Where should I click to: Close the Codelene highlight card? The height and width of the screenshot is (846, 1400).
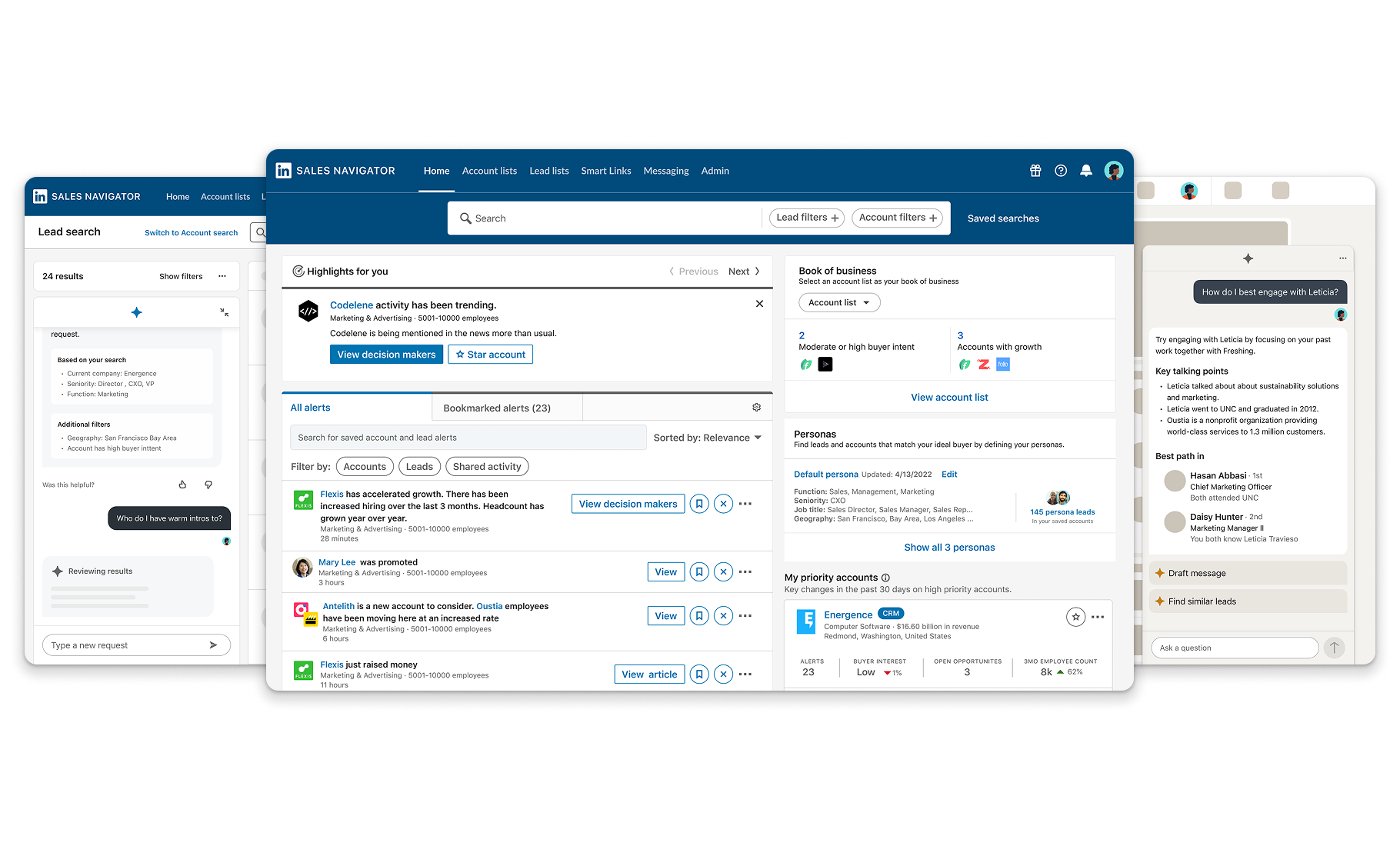[x=759, y=304]
